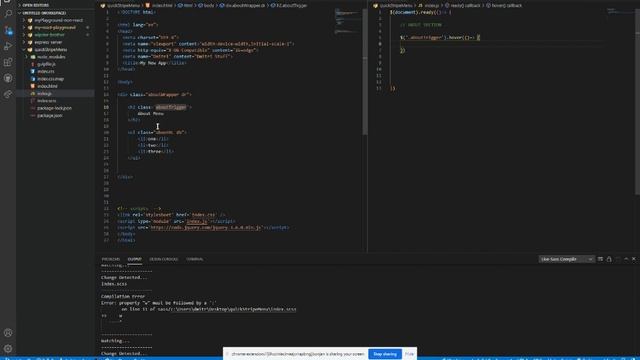Viewport: 640px width, 360px height.
Task: Close the bottom panel
Action: click(x=634, y=259)
